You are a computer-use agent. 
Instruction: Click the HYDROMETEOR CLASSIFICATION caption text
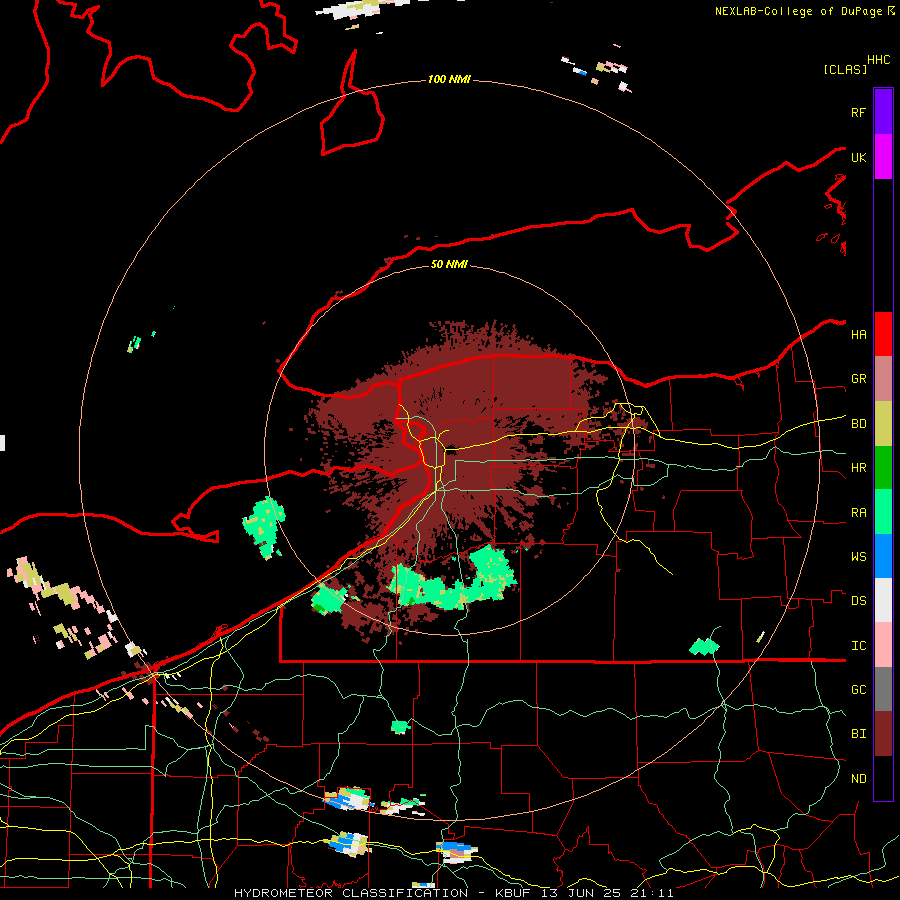351,893
